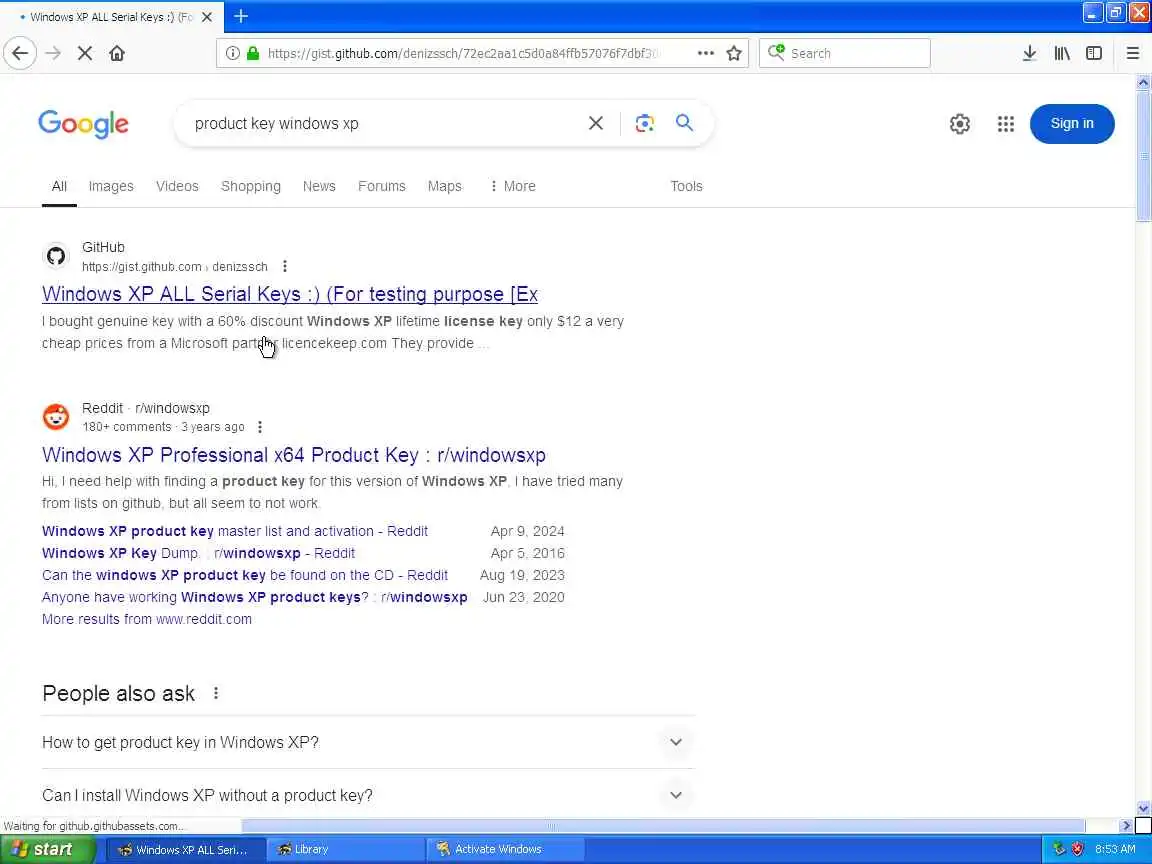Submit search with magnifier icon
The width and height of the screenshot is (1152, 864).
684,123
